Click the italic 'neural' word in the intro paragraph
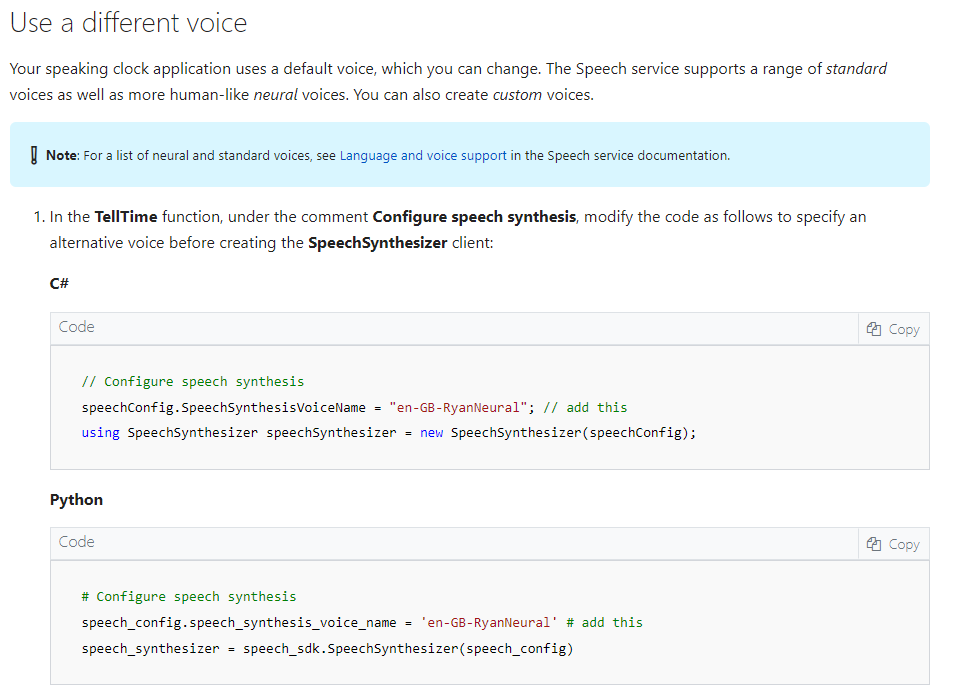This screenshot has width=969, height=696. click(x=276, y=94)
